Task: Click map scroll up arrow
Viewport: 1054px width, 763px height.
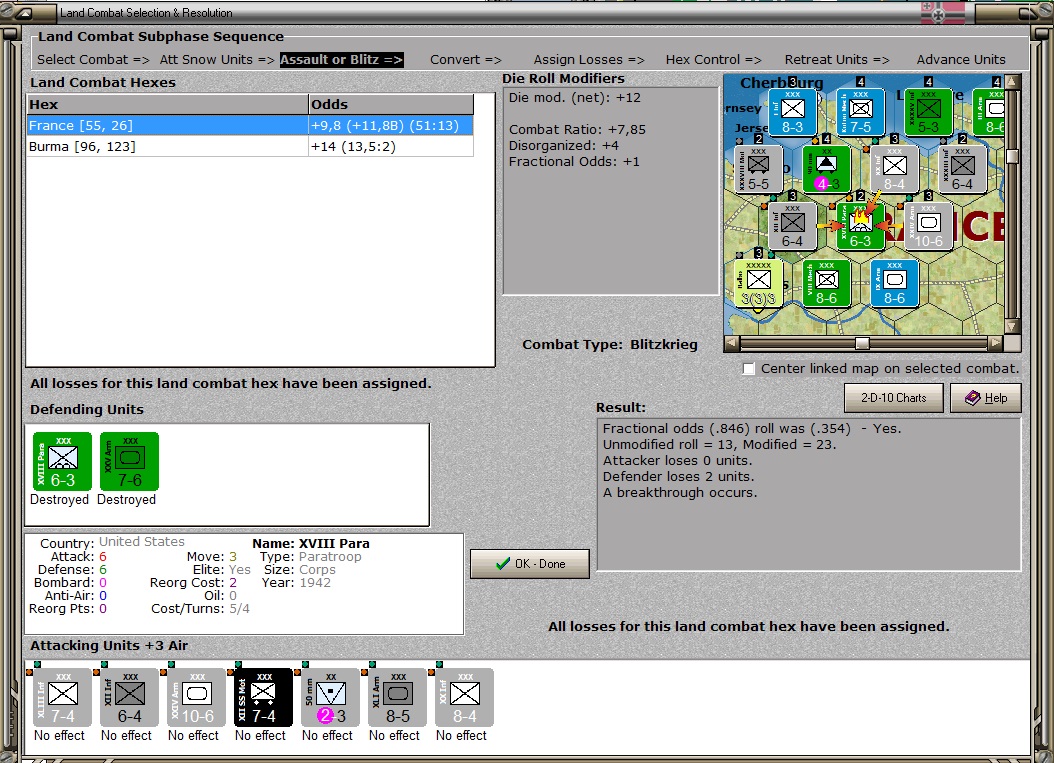Action: [1012, 82]
